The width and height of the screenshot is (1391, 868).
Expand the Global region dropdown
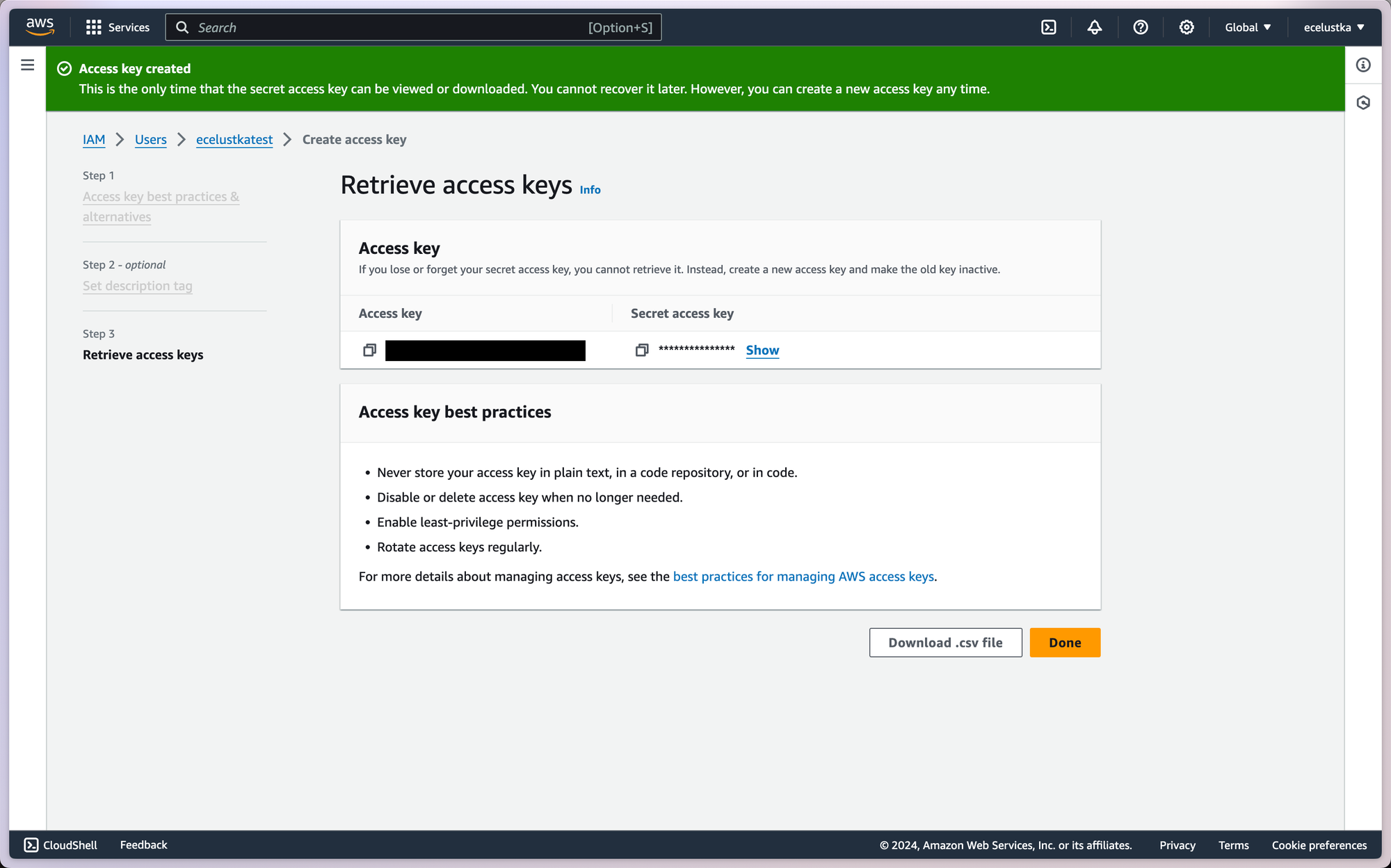[1248, 27]
